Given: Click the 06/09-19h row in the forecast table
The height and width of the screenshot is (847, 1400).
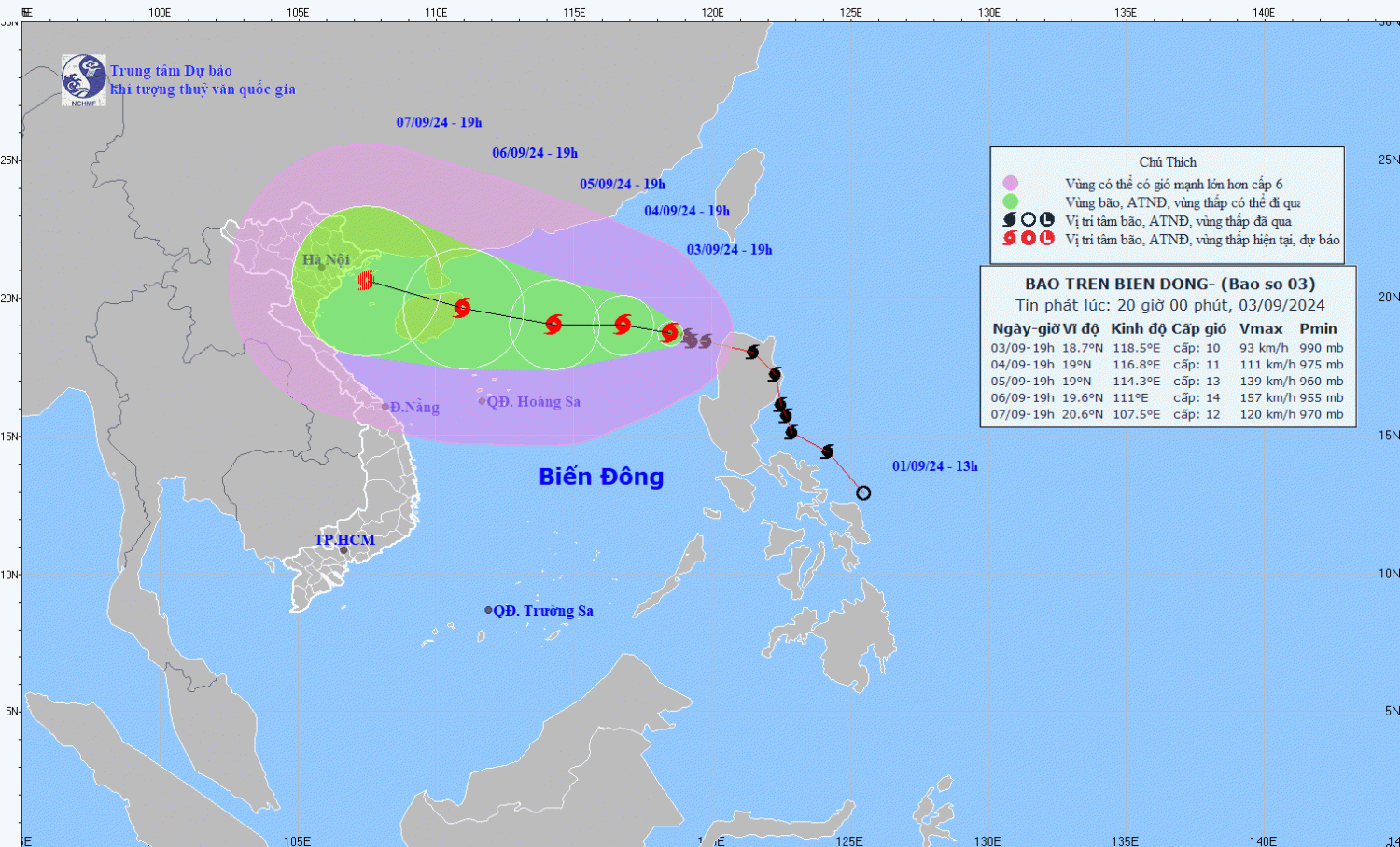Looking at the screenshot, I should 1166,397.
